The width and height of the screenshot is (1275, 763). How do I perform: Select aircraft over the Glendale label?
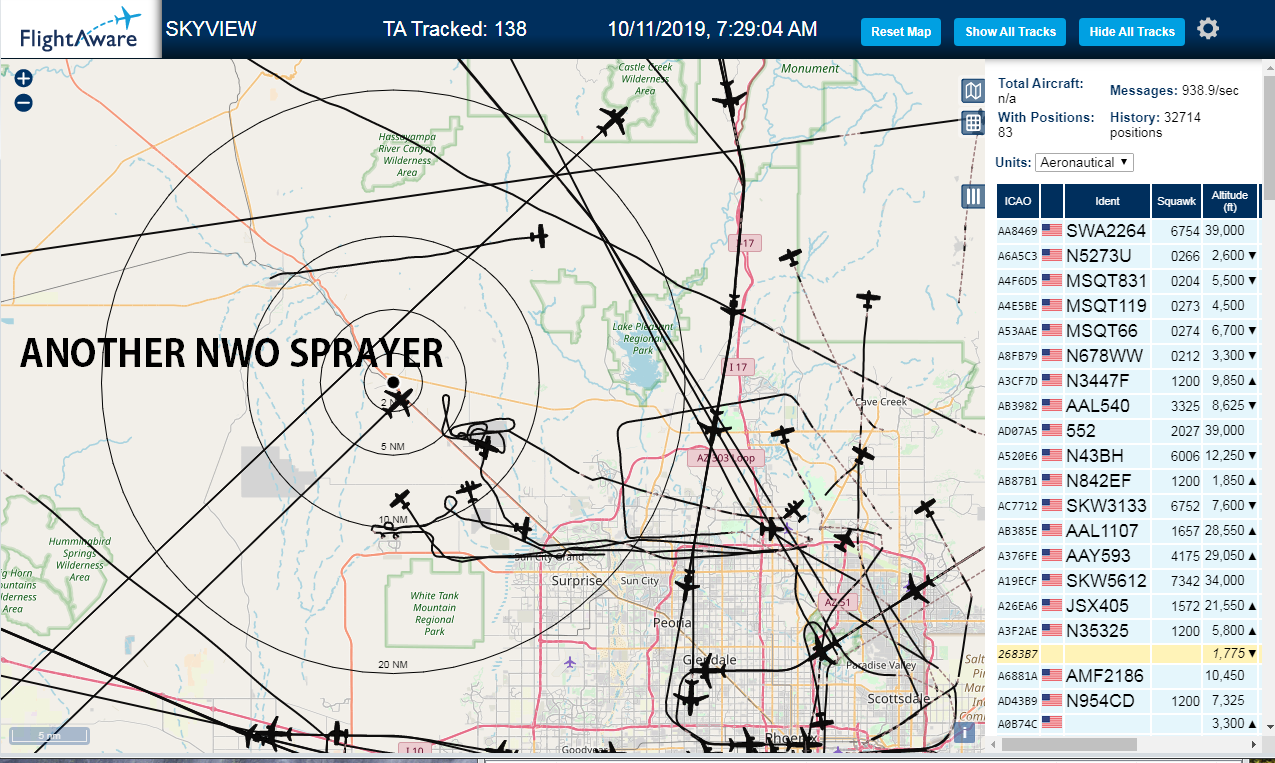click(706, 671)
